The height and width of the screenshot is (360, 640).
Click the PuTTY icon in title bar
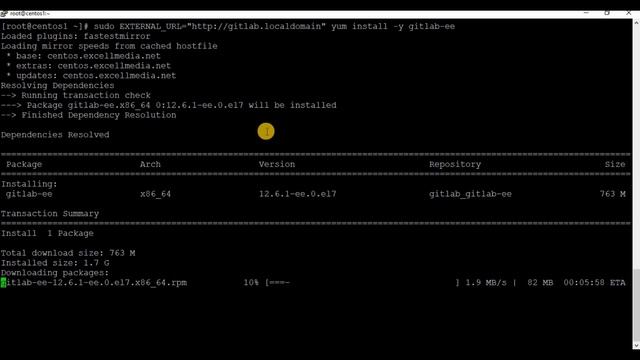pyautogui.click(x=4, y=13)
